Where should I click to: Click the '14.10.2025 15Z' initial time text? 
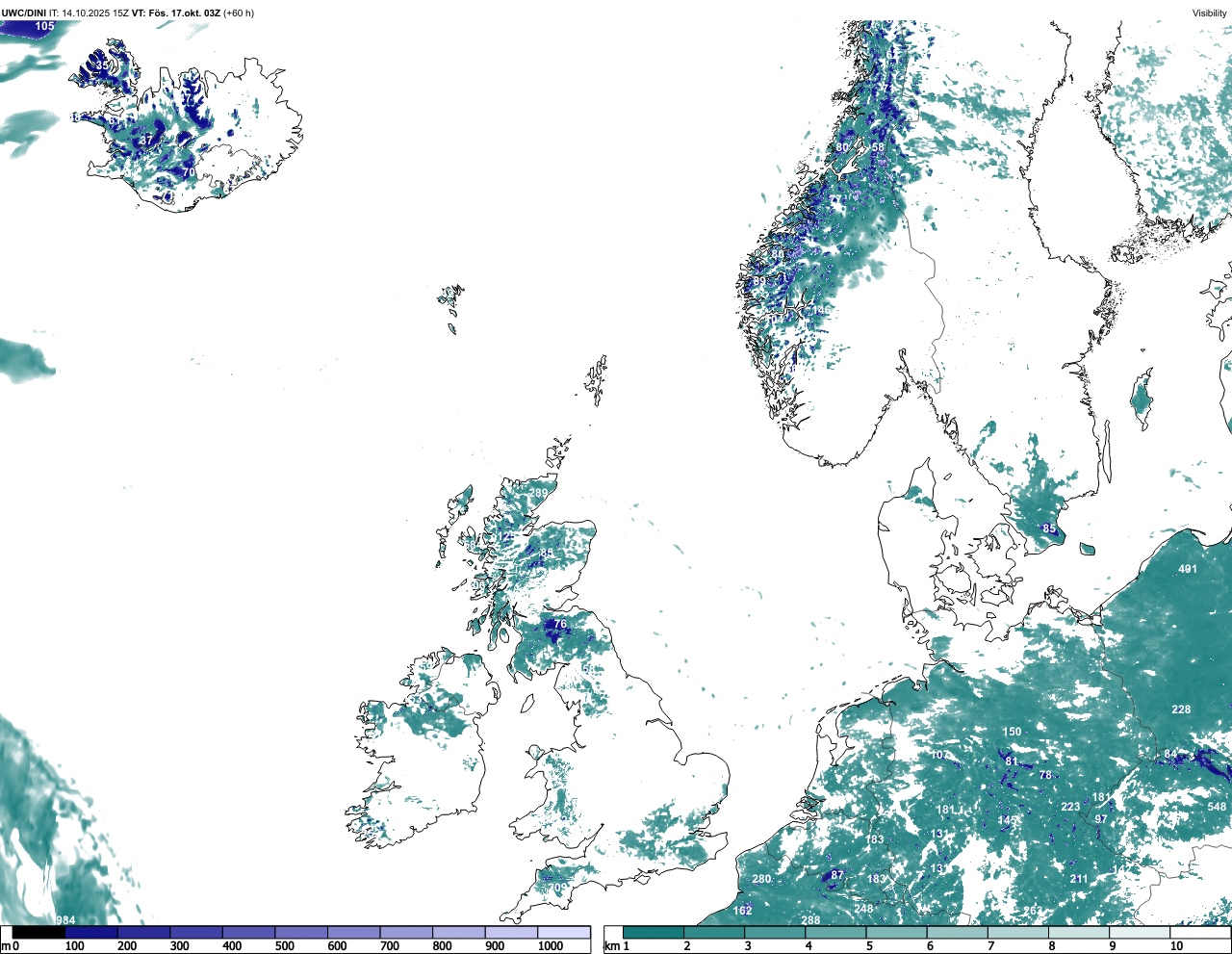[x=95, y=13]
